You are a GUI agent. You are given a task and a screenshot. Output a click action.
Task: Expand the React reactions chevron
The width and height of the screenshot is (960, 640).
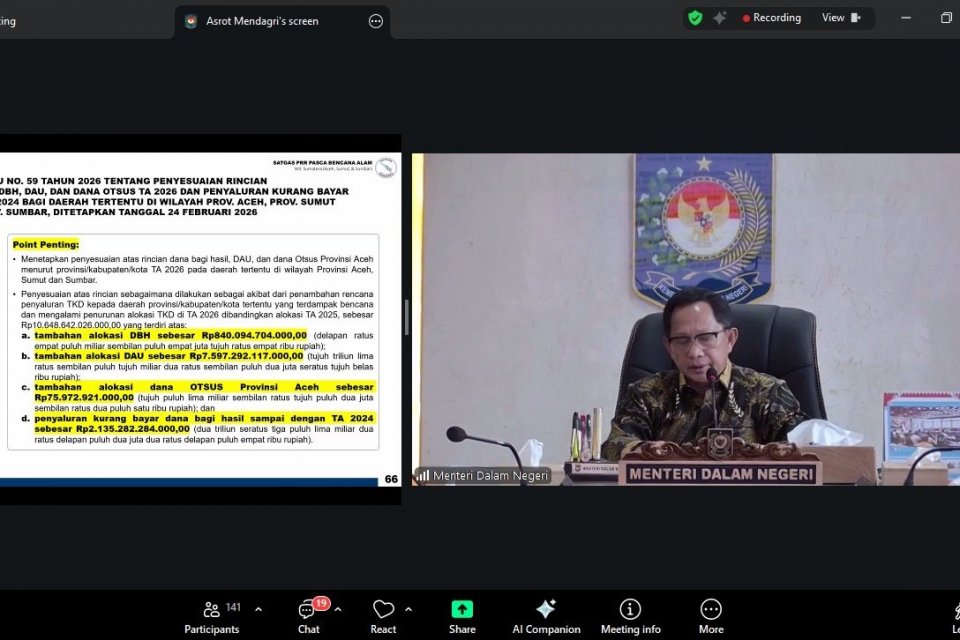[407, 608]
